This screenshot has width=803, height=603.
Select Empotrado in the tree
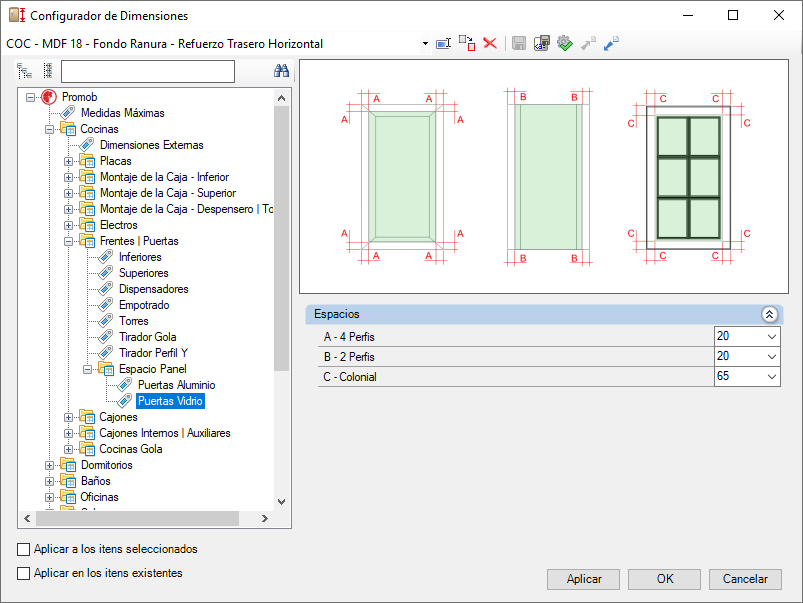click(x=144, y=305)
